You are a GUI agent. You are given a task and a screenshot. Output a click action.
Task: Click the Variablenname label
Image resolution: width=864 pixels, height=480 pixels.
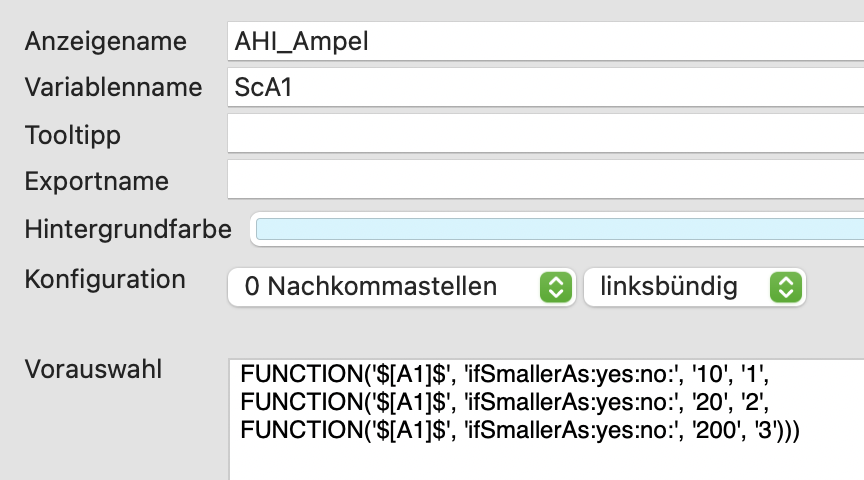pos(114,88)
